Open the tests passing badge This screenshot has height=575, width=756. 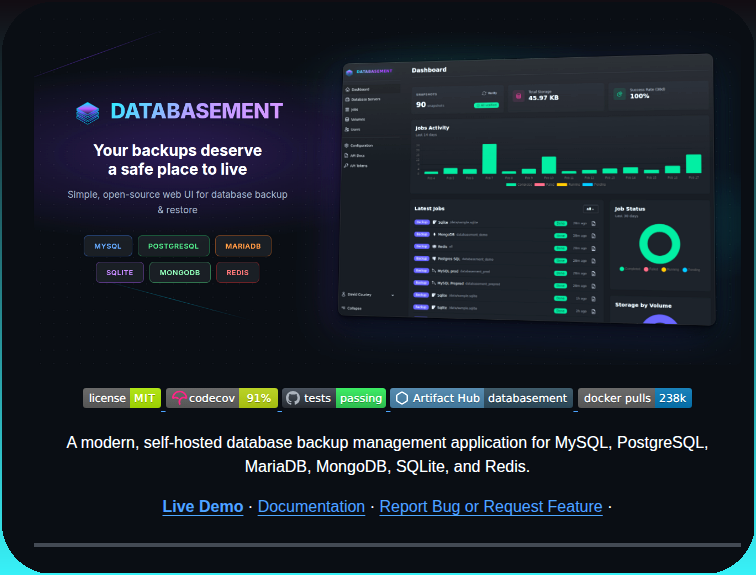(334, 398)
